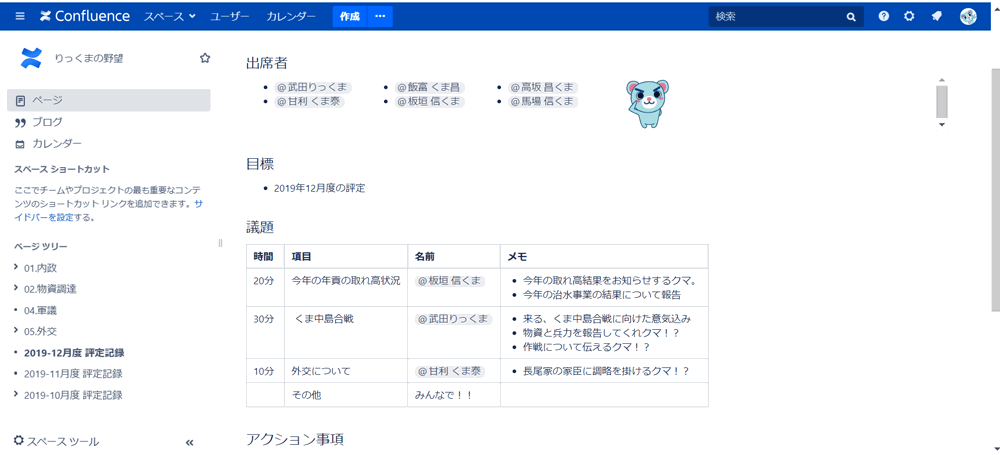Open the hamburger app switcher menu
This screenshot has width=1000, height=455.
point(20,16)
